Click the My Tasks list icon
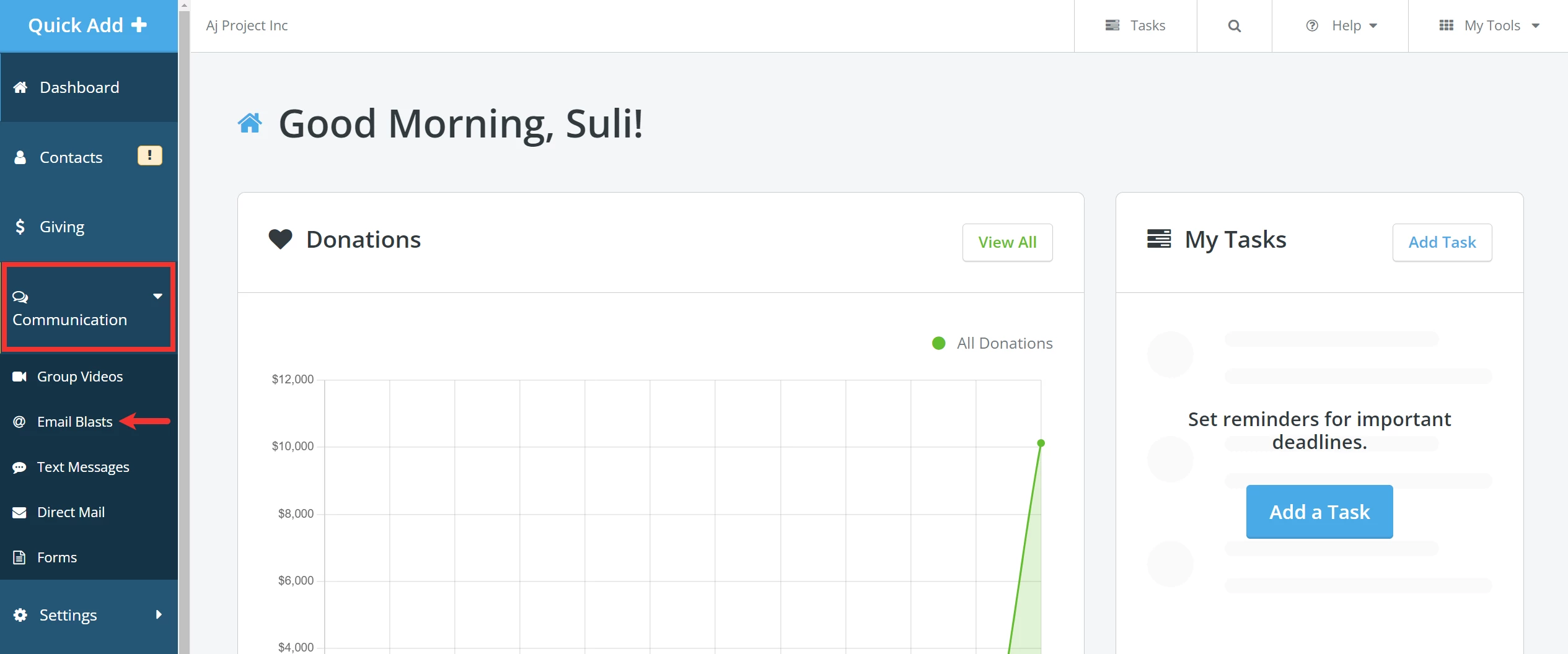Viewport: 1568px width, 654px height. pos(1159,239)
